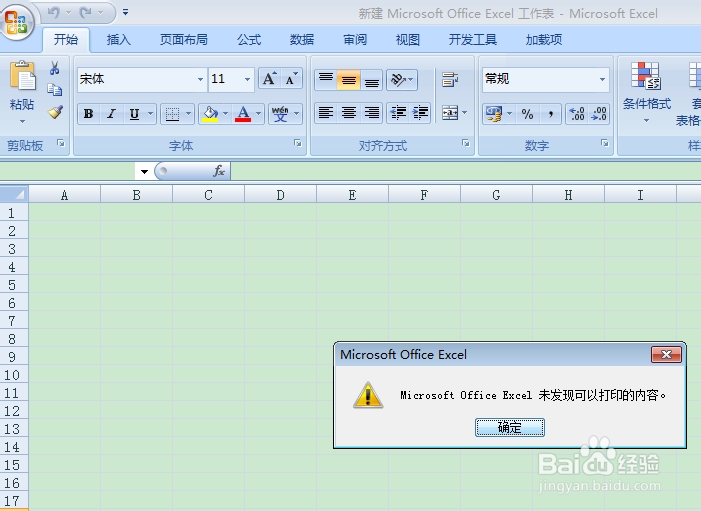Viewport: 701px width, 511px height.
Task: Open the 剪贴板 dialog launcher
Action: click(x=61, y=143)
